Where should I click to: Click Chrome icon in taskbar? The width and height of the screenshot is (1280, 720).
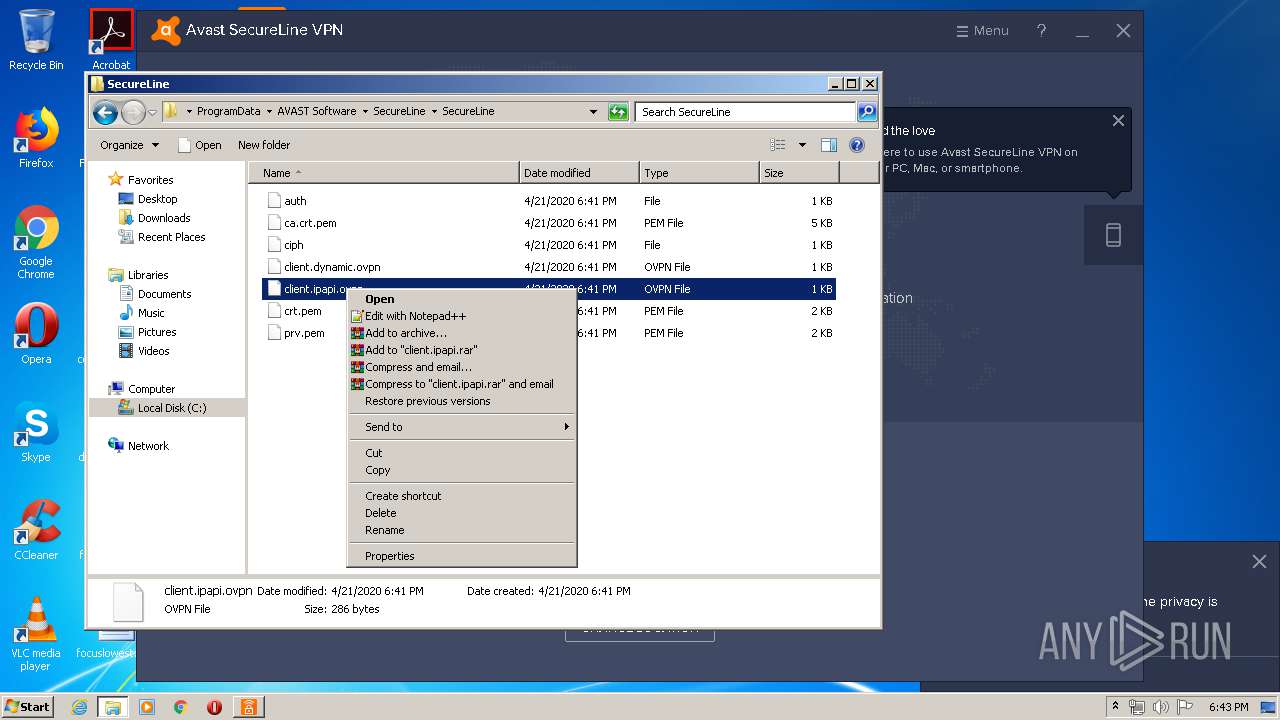(181, 707)
